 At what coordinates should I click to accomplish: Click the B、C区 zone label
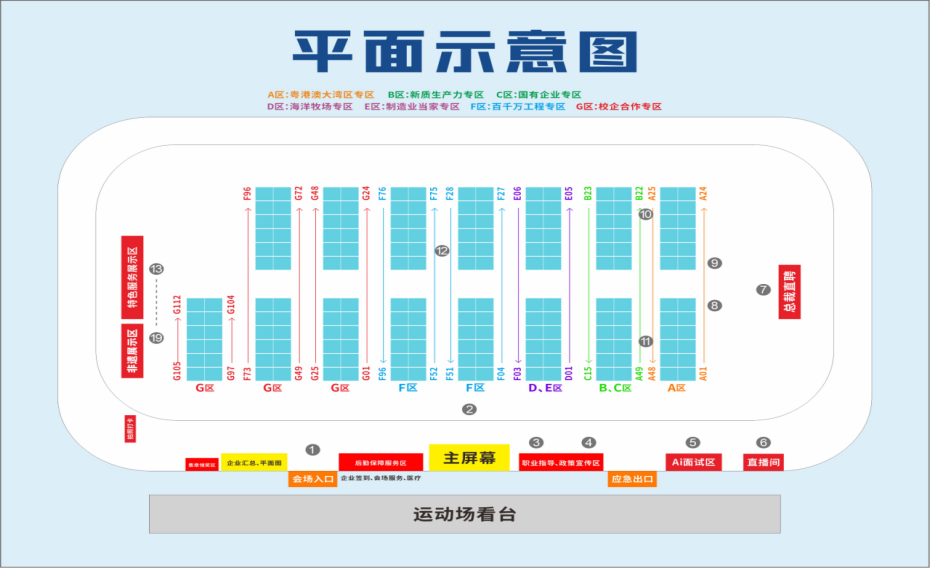tap(615, 388)
